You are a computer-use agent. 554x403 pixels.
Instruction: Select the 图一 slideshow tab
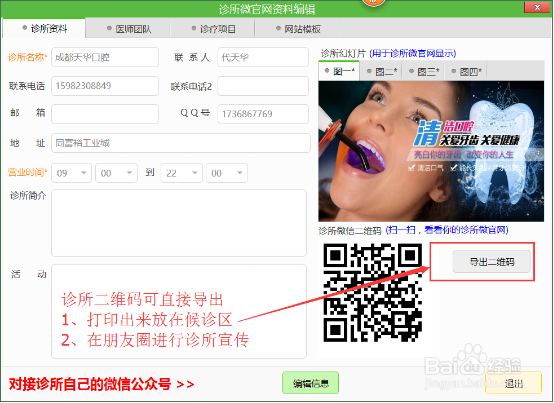[339, 71]
